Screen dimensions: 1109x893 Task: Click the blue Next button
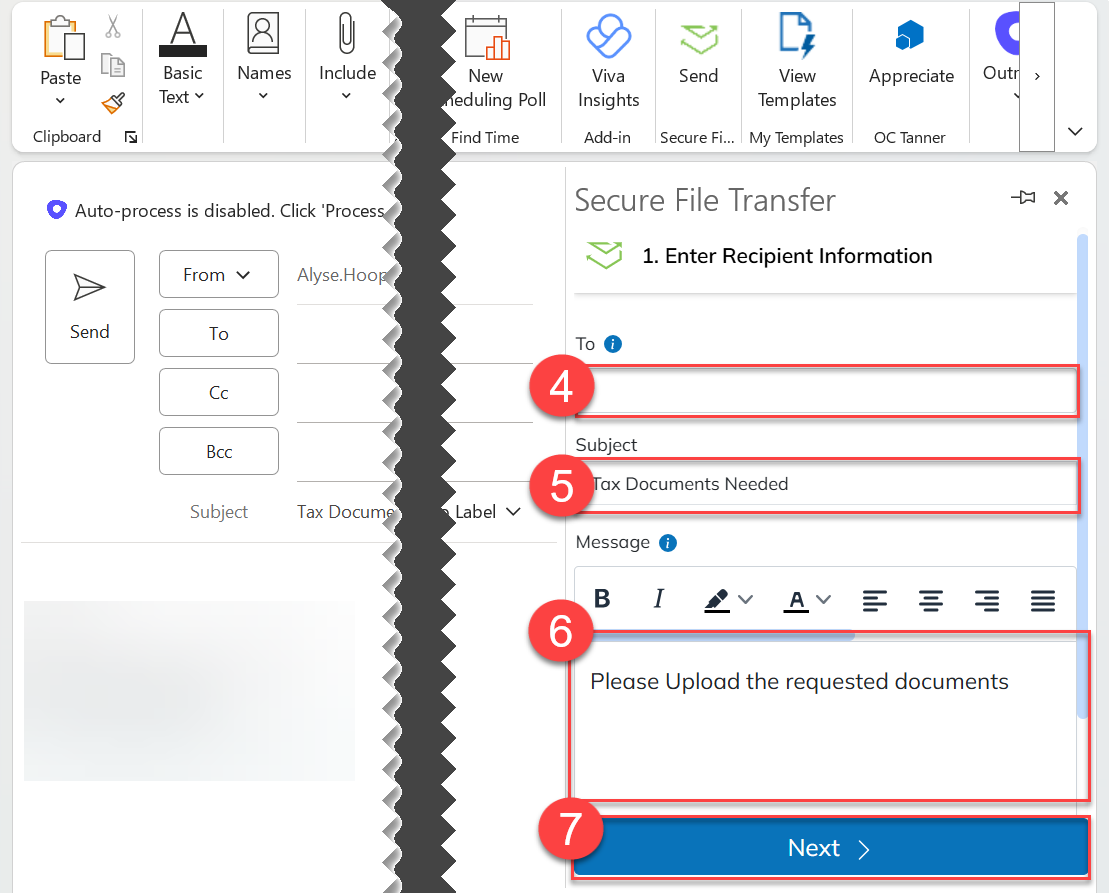pos(829,849)
